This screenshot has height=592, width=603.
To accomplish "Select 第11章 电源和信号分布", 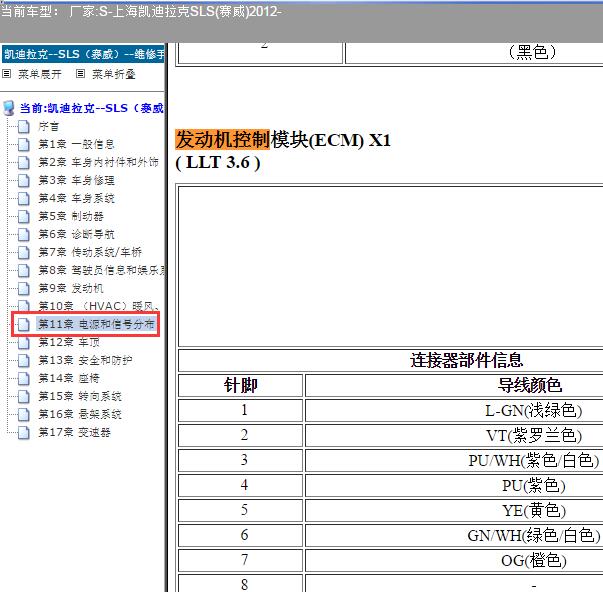I will pyautogui.click(x=96, y=324).
